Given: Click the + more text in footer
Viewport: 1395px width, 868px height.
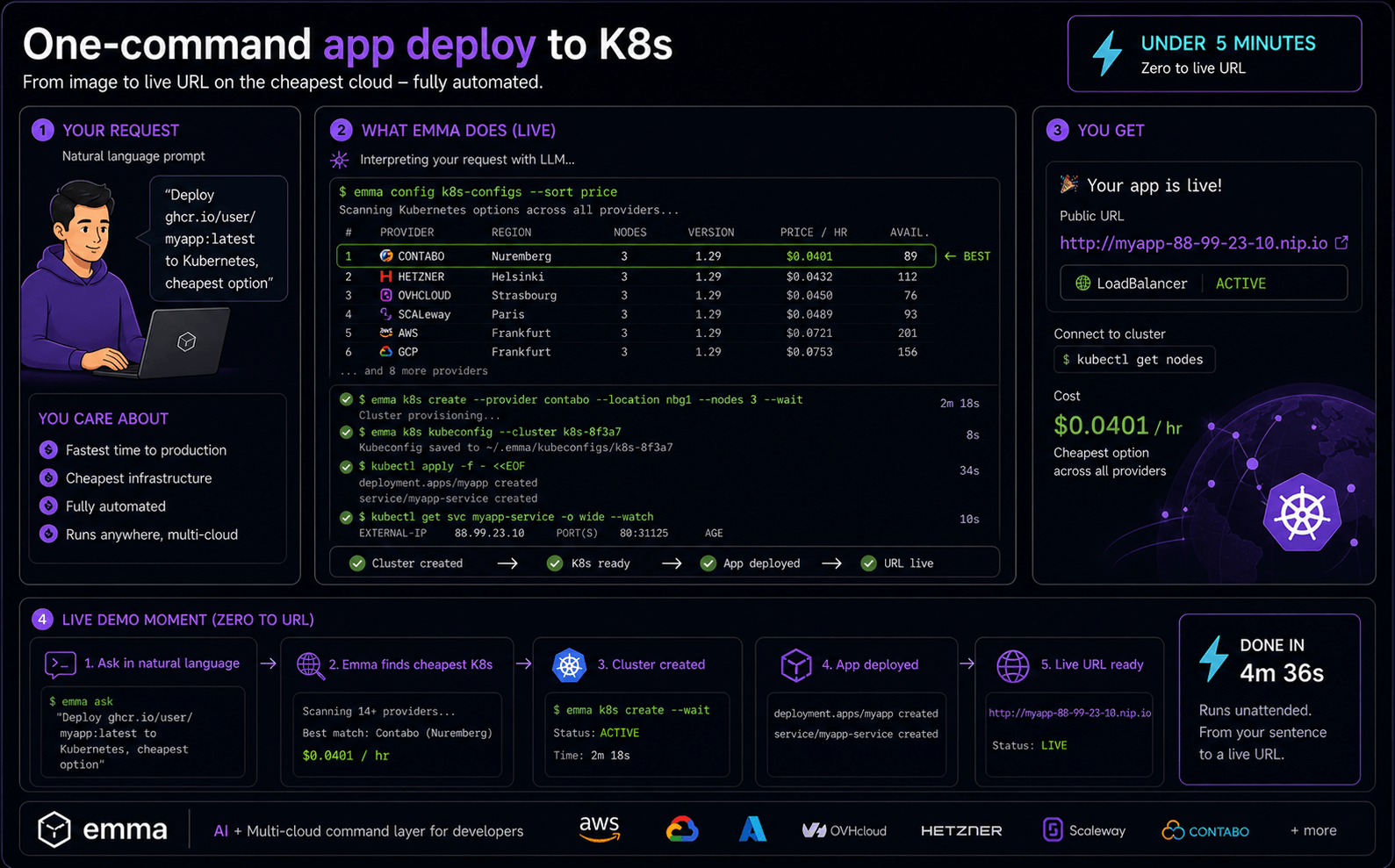Looking at the screenshot, I should [x=1313, y=830].
